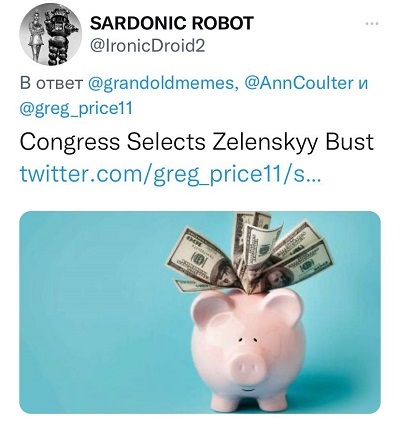Open the three-dot more options menu

tap(372, 24)
